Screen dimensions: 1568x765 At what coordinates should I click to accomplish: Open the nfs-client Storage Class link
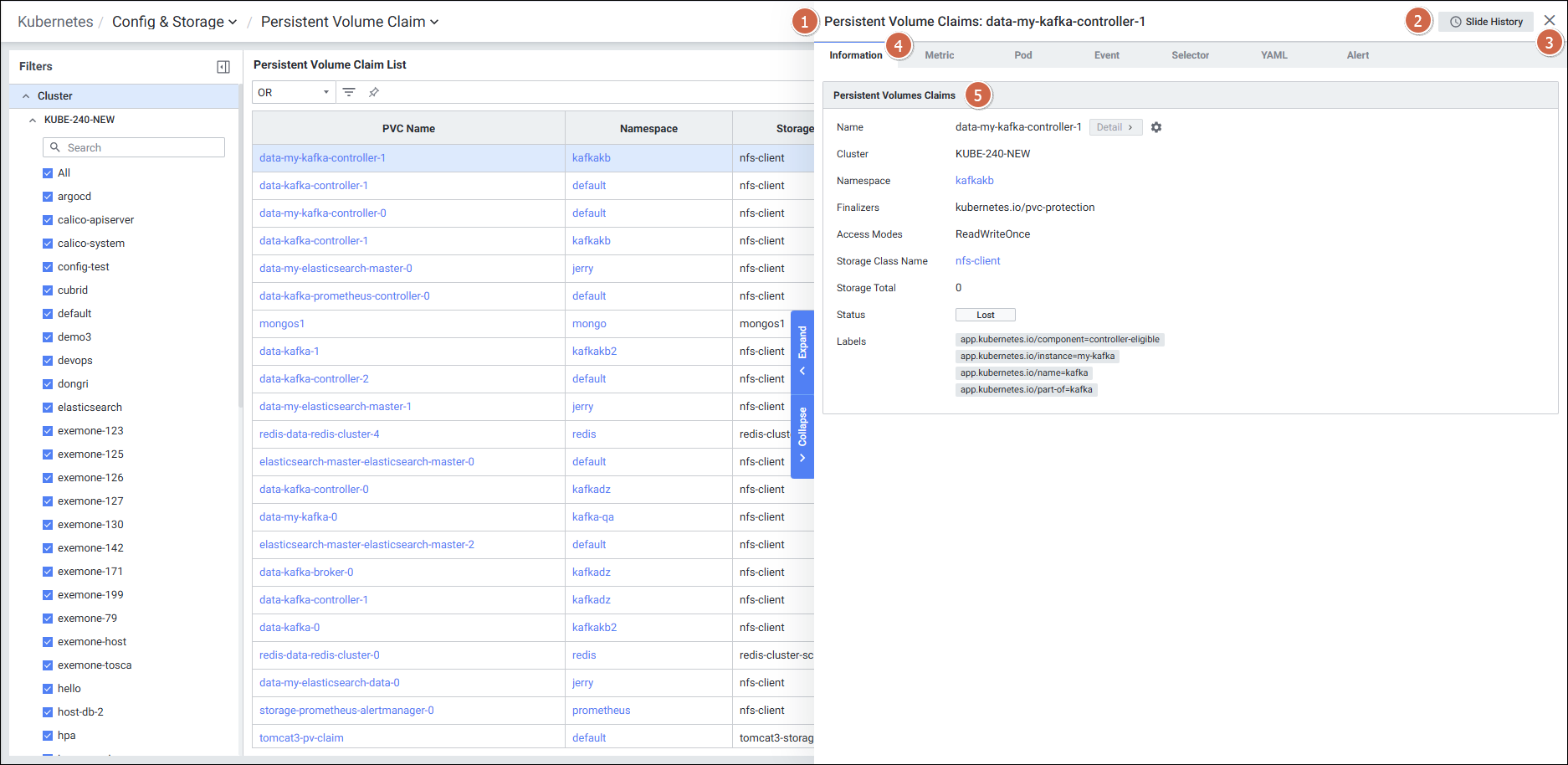click(x=977, y=261)
